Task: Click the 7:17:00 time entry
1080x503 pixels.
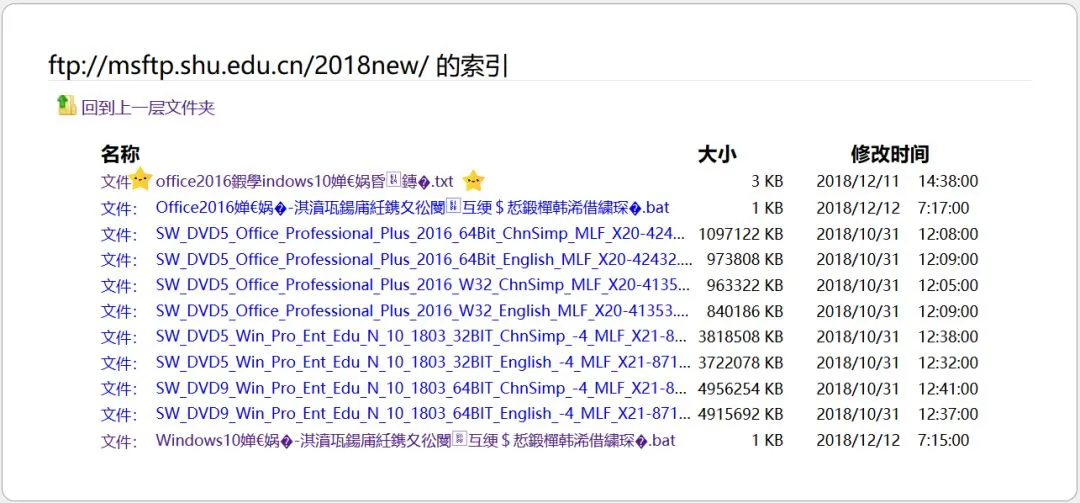Action: coord(944,208)
